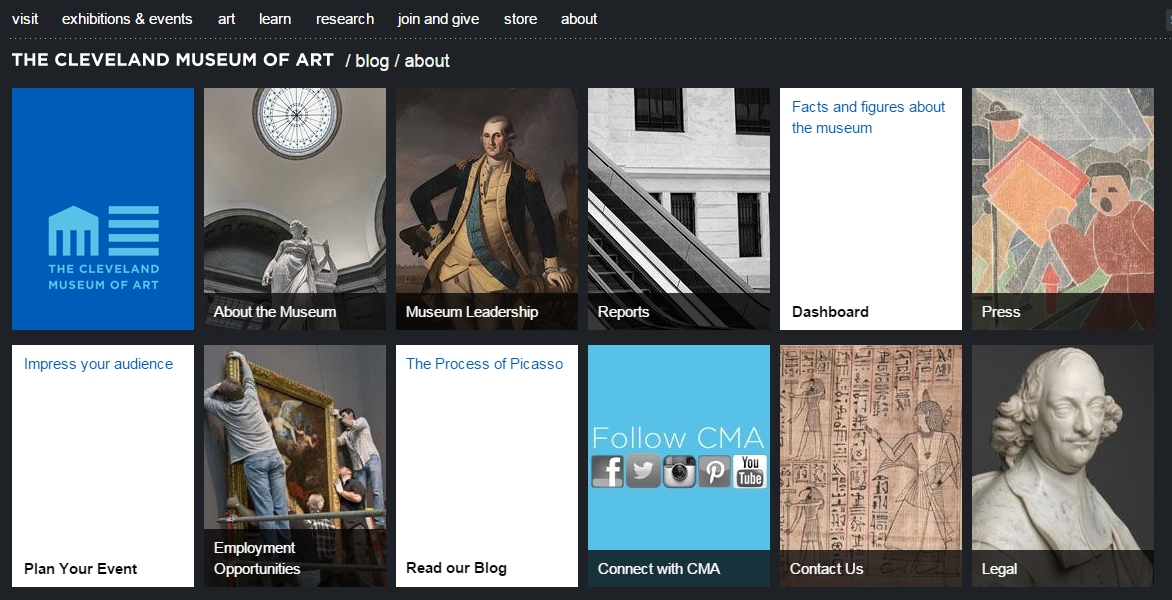The height and width of the screenshot is (600, 1172).
Task: Click the Impress your audience link
Action: [x=98, y=364]
